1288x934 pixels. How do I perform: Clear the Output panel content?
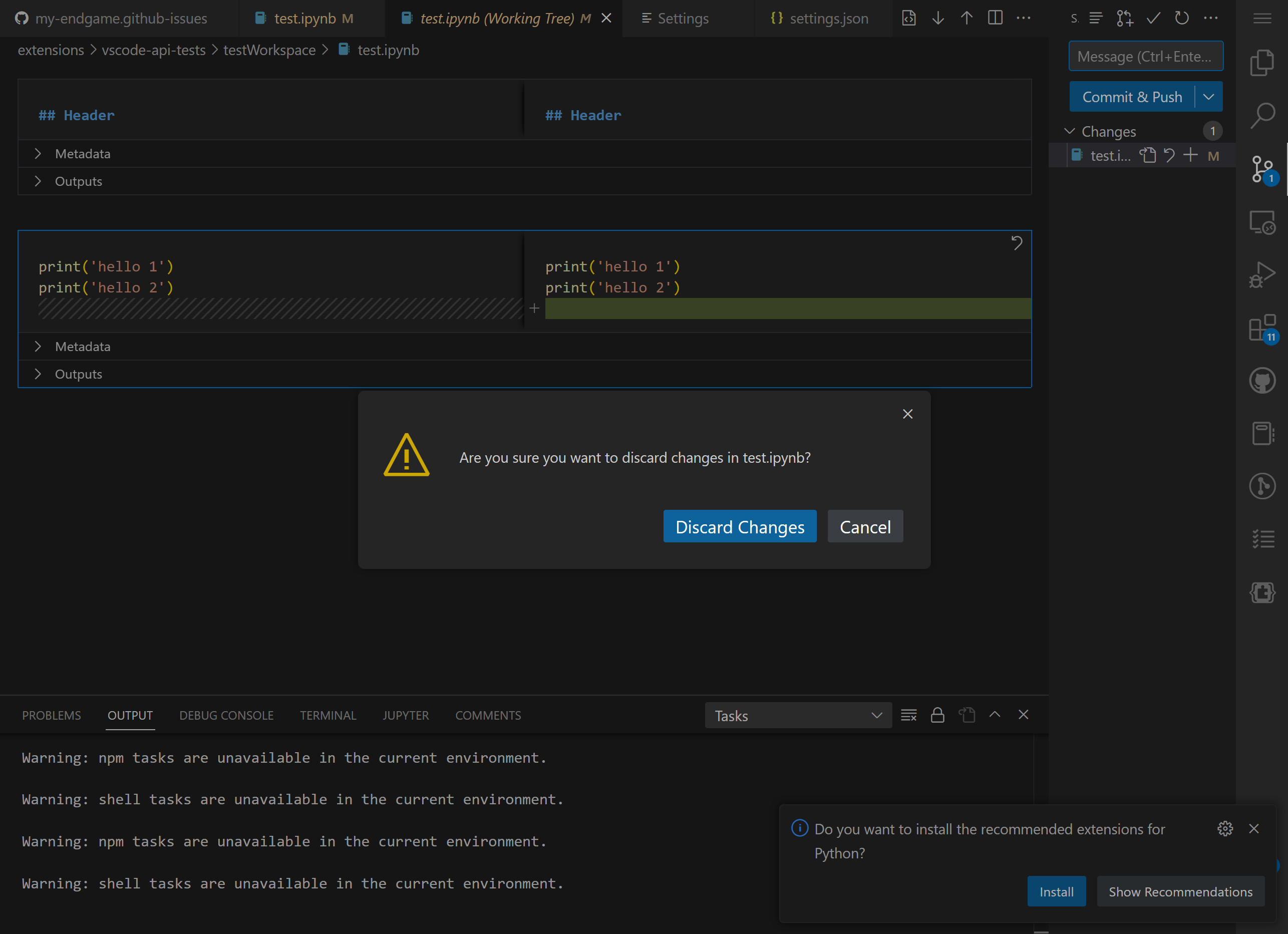908,715
